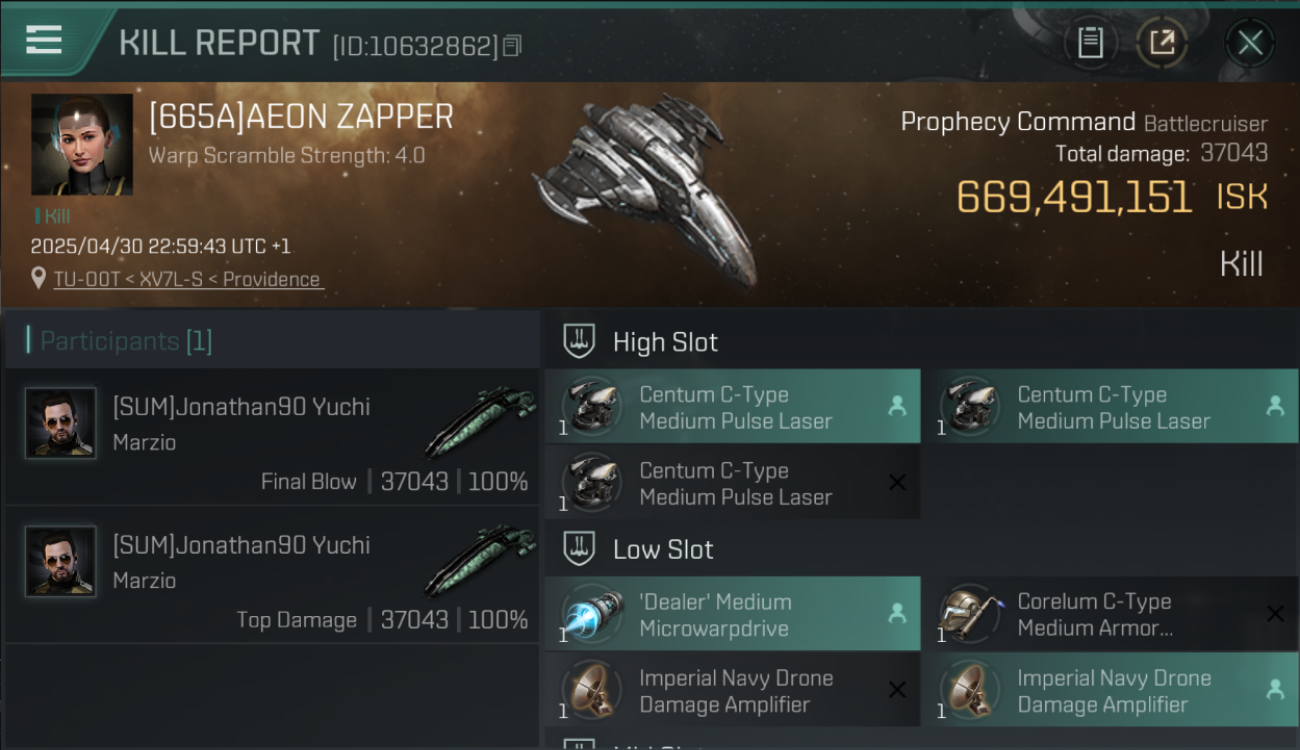Click X mark on Imperial Navy Drone Amplifier
1300x750 pixels.
(897, 690)
